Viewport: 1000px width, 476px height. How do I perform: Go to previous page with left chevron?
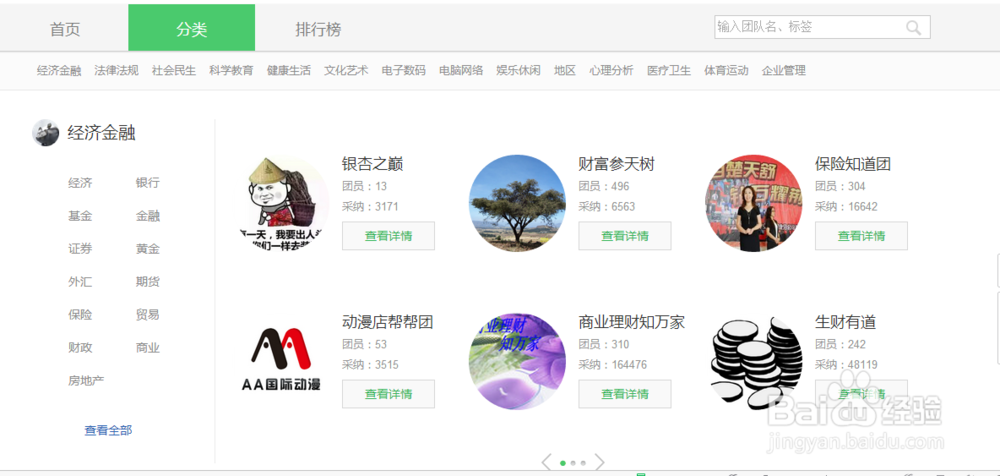click(547, 463)
